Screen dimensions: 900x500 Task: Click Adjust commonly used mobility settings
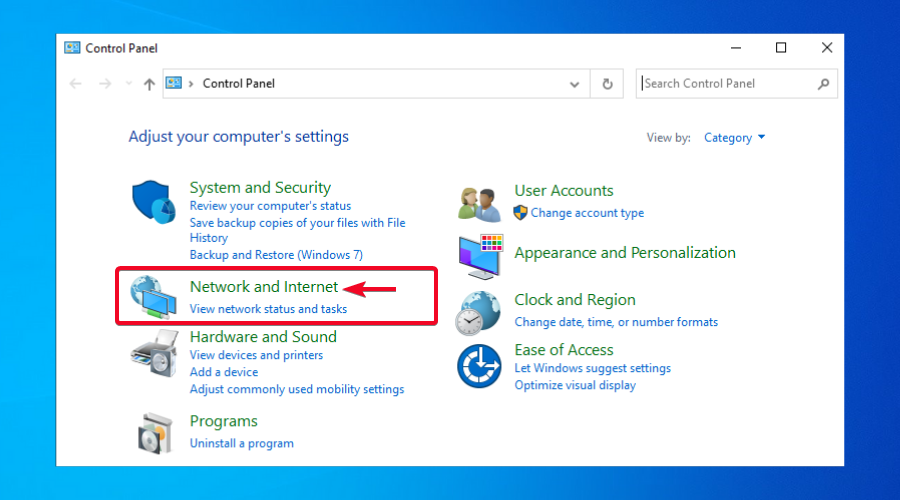click(x=297, y=389)
